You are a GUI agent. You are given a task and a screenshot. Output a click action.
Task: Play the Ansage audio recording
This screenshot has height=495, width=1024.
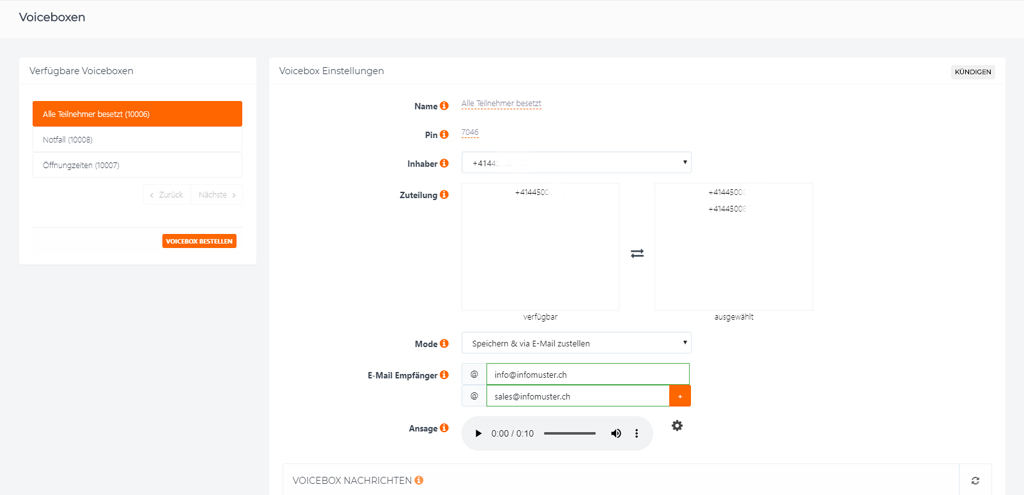coord(478,434)
